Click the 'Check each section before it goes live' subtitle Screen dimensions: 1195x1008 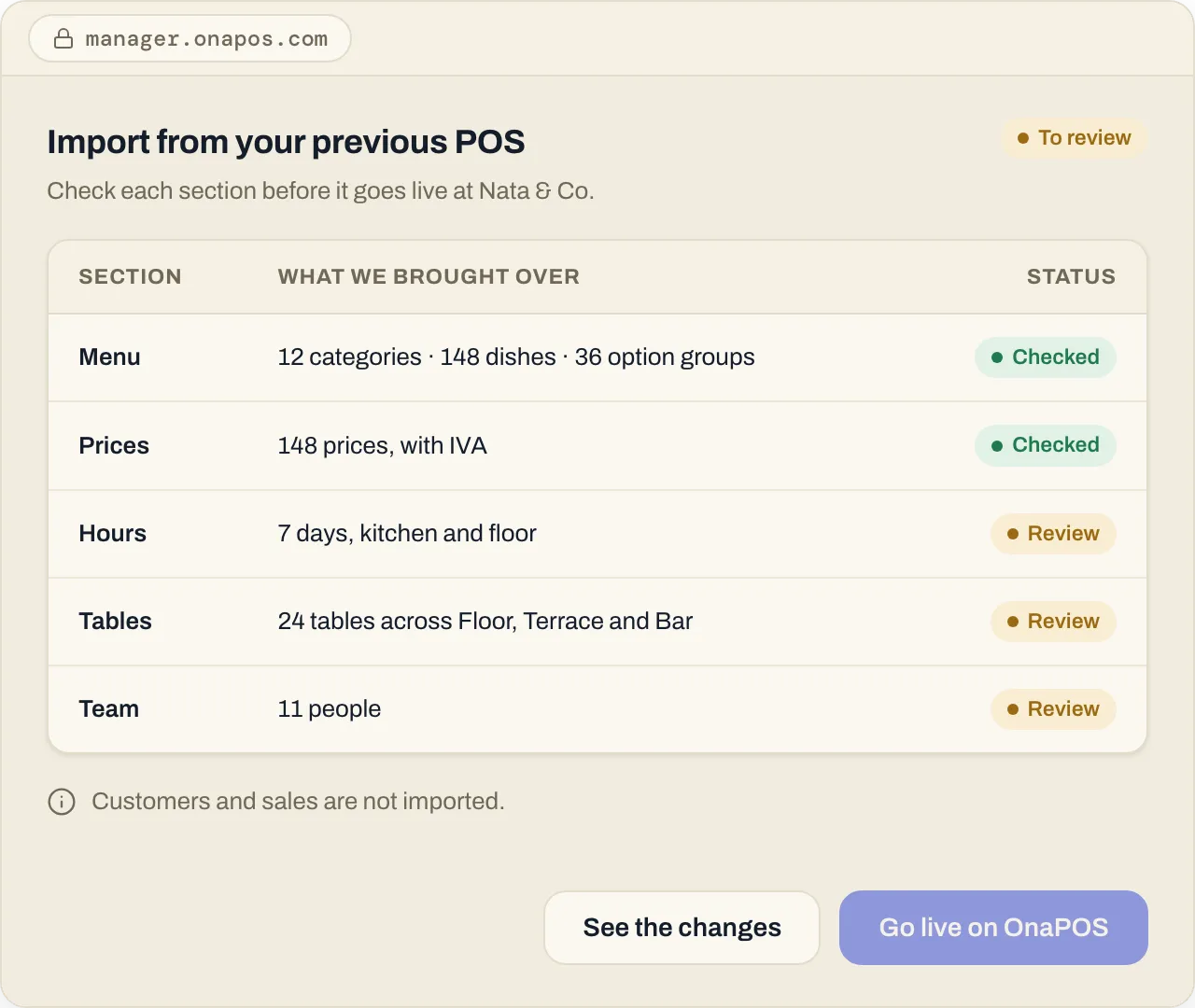320,191
